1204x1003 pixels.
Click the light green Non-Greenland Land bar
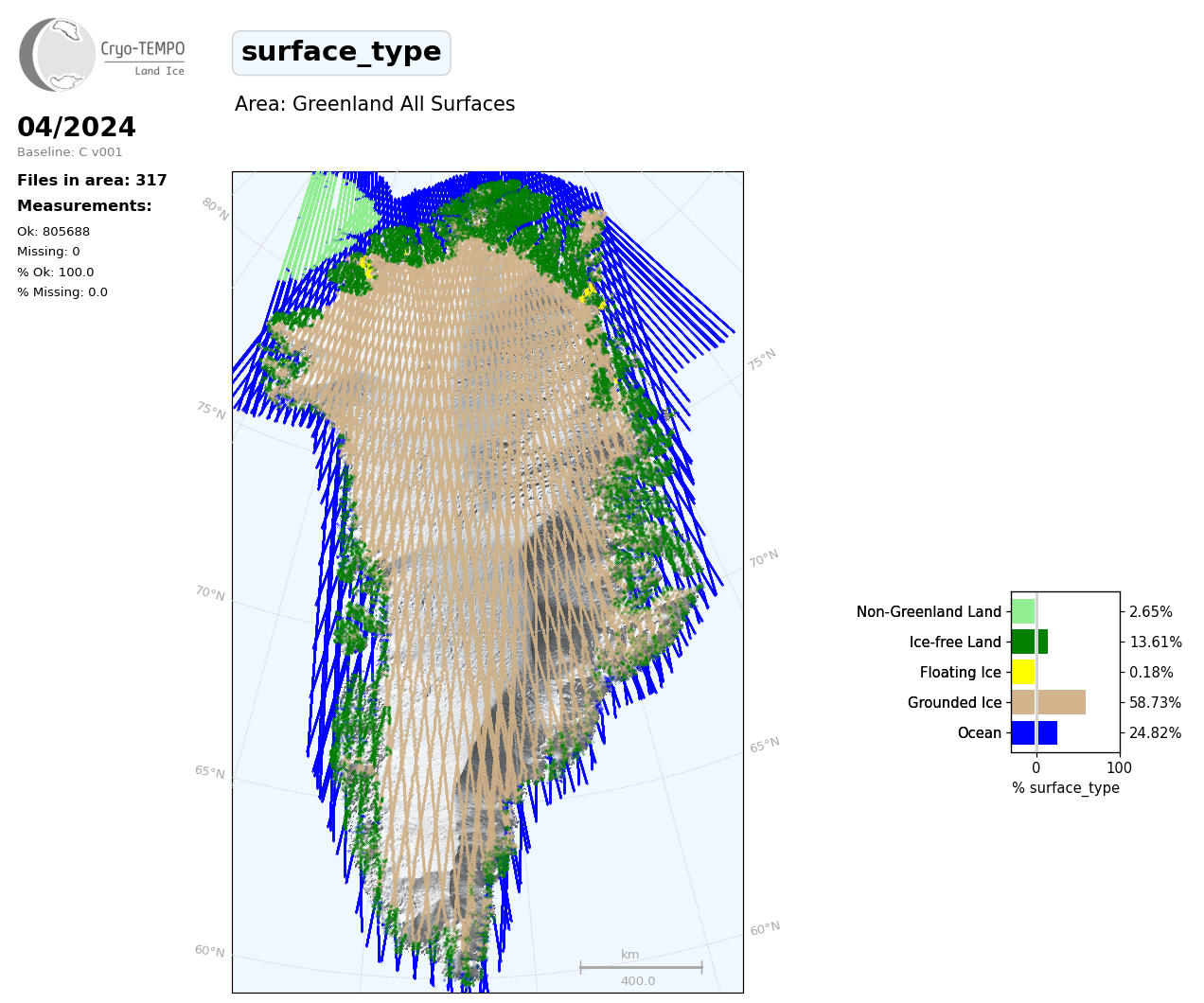coord(1023,611)
